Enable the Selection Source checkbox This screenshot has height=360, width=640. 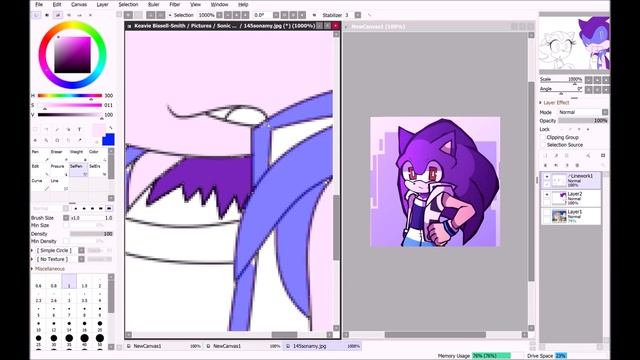tap(543, 145)
